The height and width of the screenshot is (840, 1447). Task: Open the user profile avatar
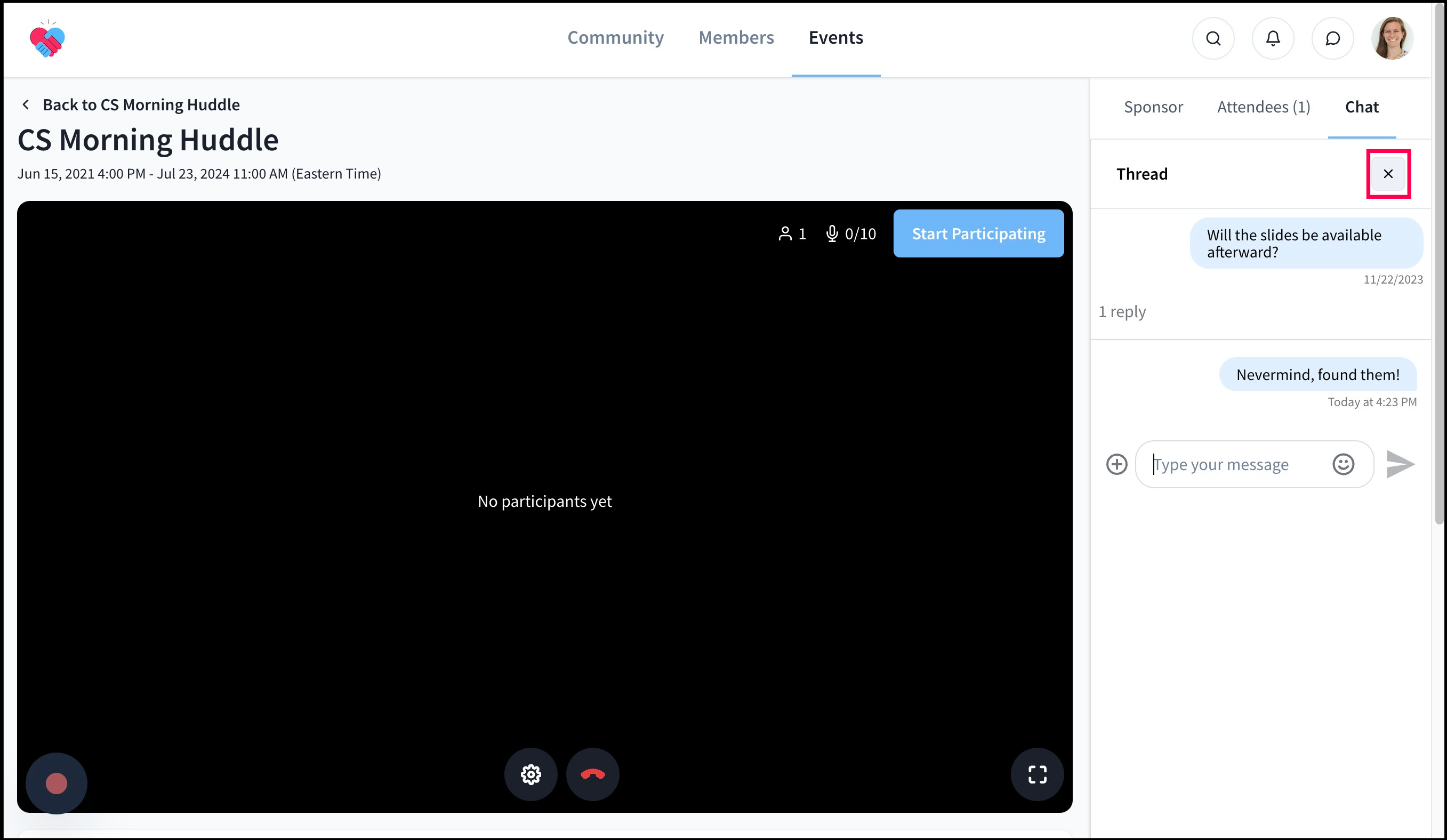click(x=1392, y=38)
